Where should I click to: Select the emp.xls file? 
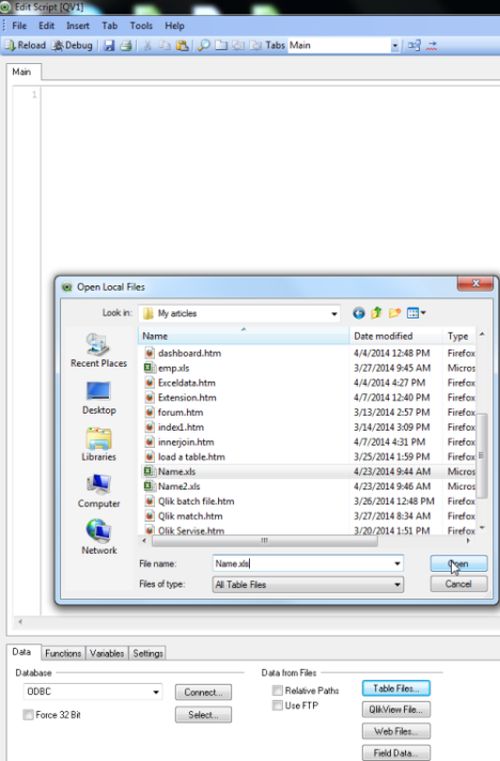[173, 368]
